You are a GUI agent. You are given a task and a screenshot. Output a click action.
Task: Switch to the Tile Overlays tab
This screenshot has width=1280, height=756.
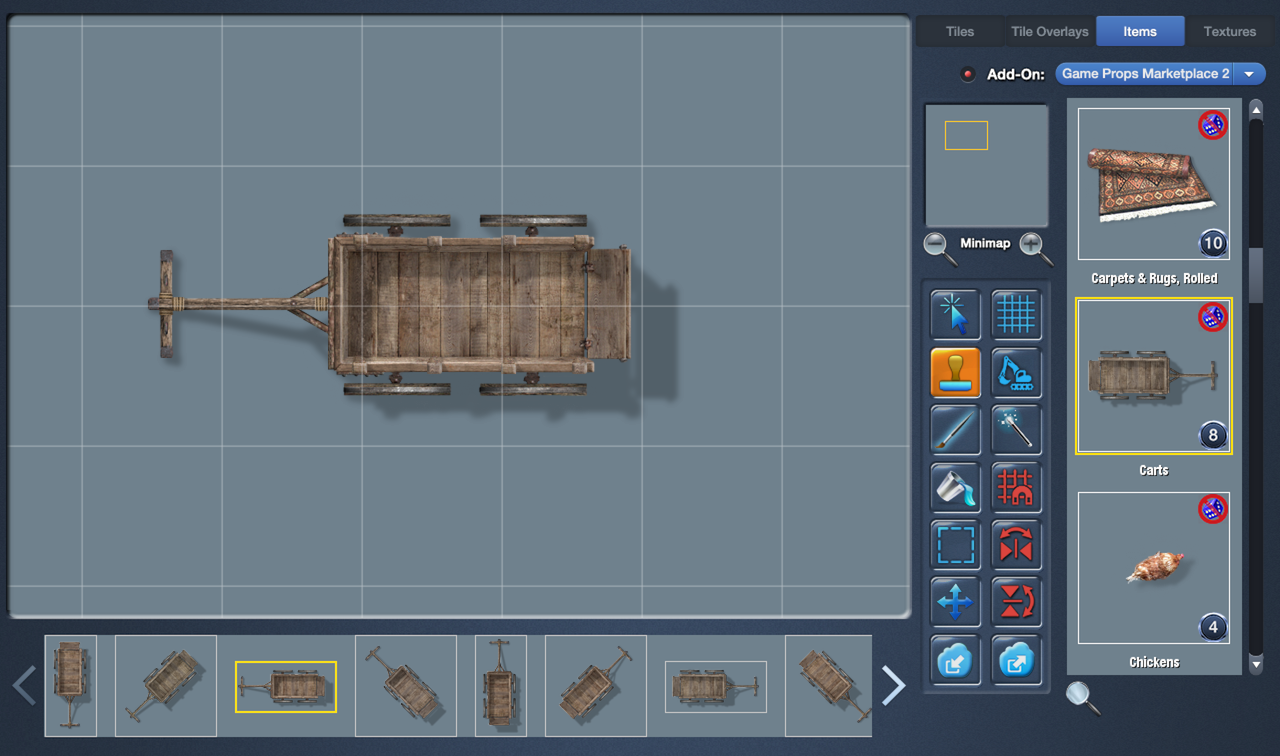pyautogui.click(x=1049, y=31)
